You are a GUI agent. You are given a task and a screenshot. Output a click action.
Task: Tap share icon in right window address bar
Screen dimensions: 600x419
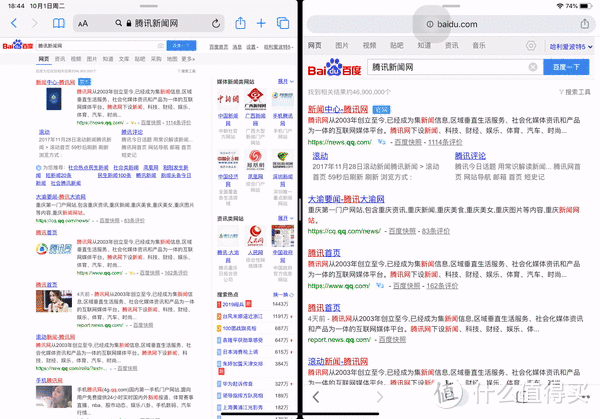[x=585, y=24]
